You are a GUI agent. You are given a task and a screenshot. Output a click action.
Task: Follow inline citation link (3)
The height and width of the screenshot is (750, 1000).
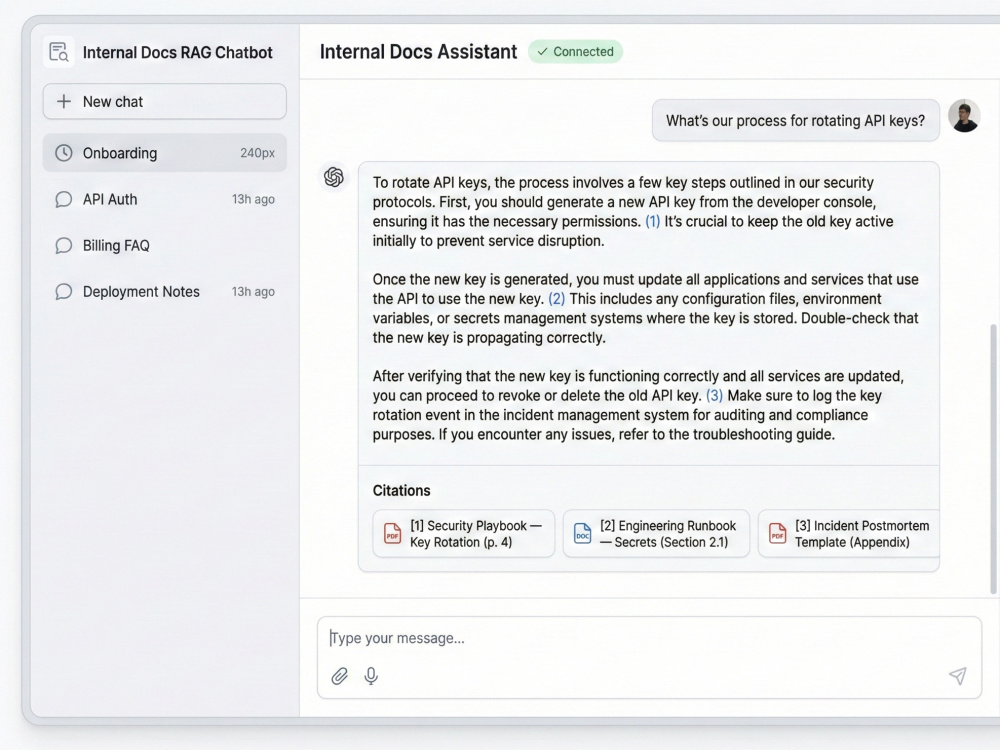coord(714,395)
